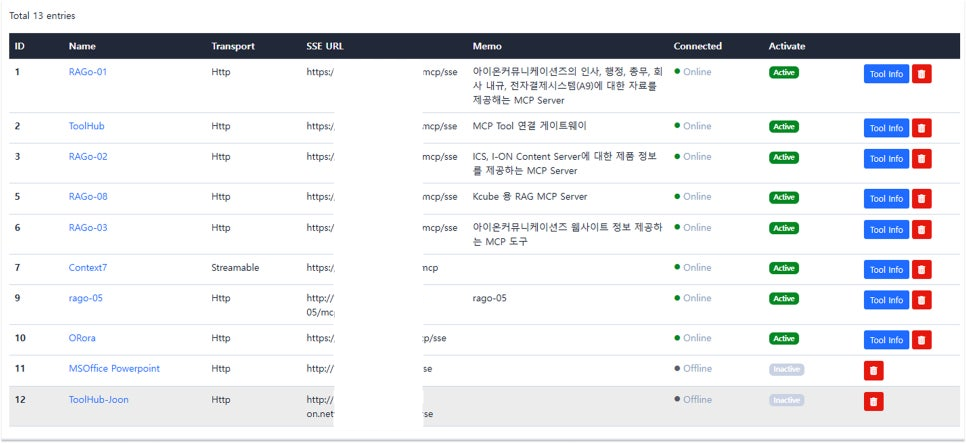Click the Connected column header

click(697, 46)
